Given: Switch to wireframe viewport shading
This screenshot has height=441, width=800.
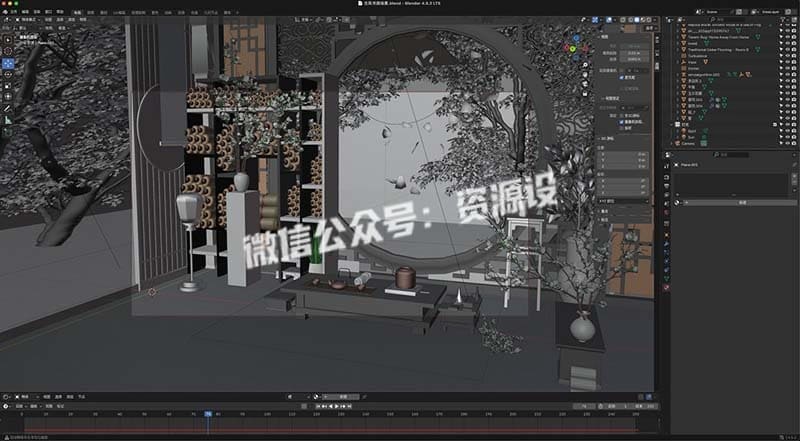Looking at the screenshot, I should [x=631, y=20].
